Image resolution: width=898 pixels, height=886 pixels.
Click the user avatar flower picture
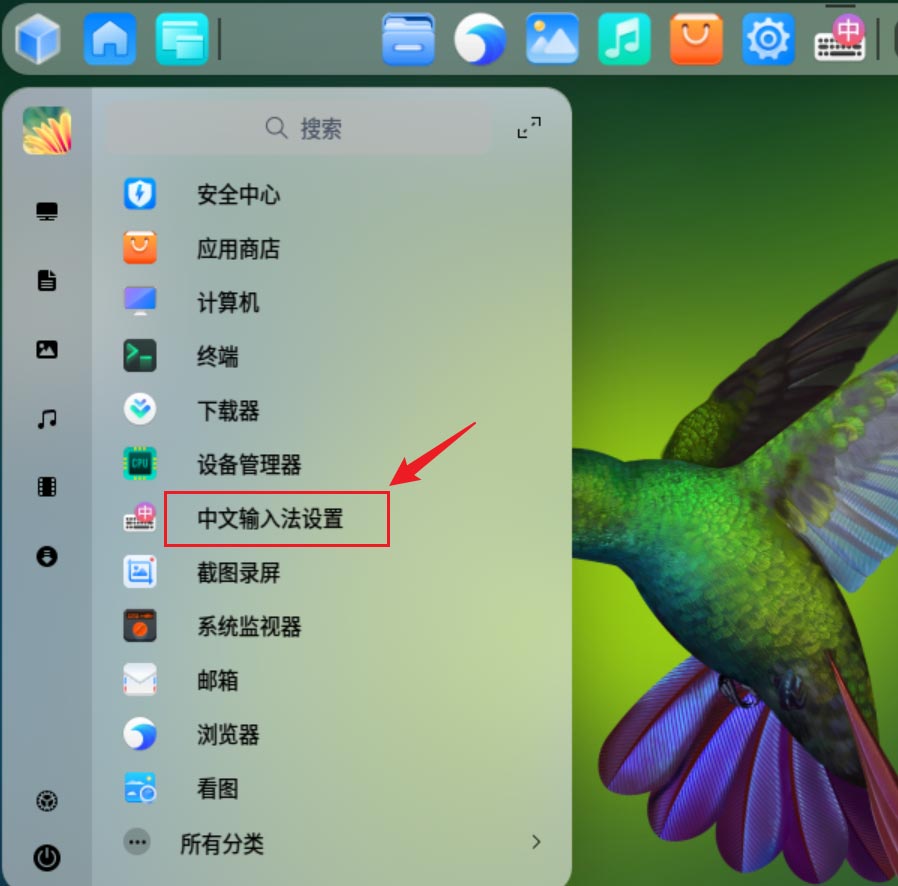47,131
